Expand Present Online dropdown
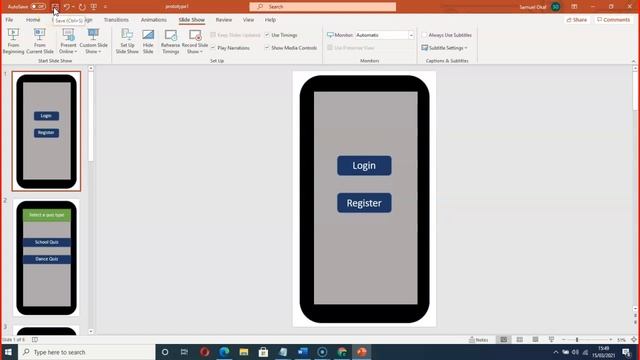 pos(68,49)
